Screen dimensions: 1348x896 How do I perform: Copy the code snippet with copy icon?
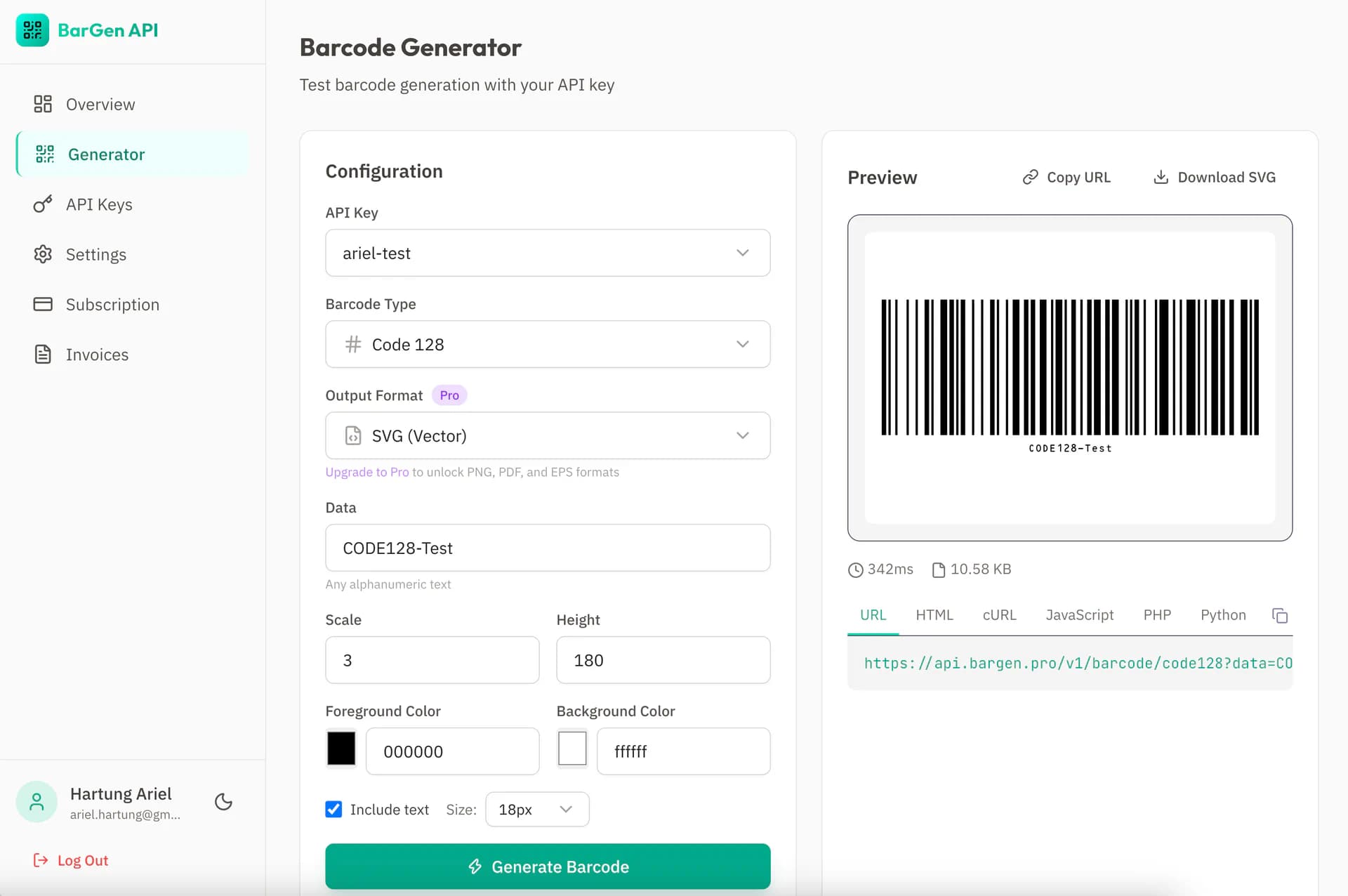coord(1280,616)
